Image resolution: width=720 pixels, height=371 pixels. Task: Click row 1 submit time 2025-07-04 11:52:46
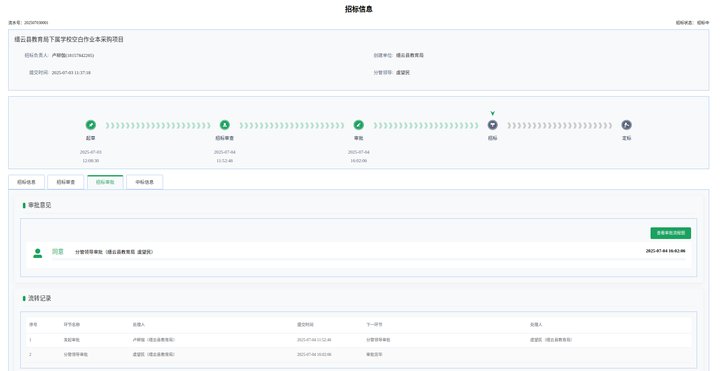click(314, 340)
